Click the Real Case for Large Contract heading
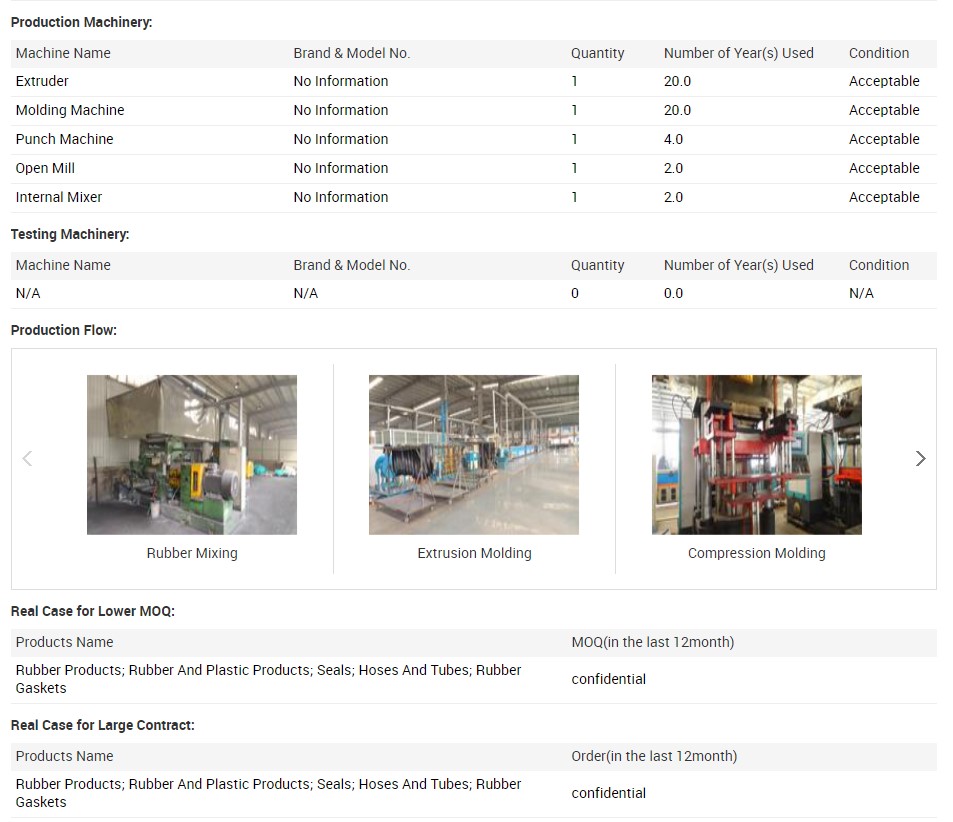Image resolution: width=953 pixels, height=822 pixels. (x=103, y=725)
